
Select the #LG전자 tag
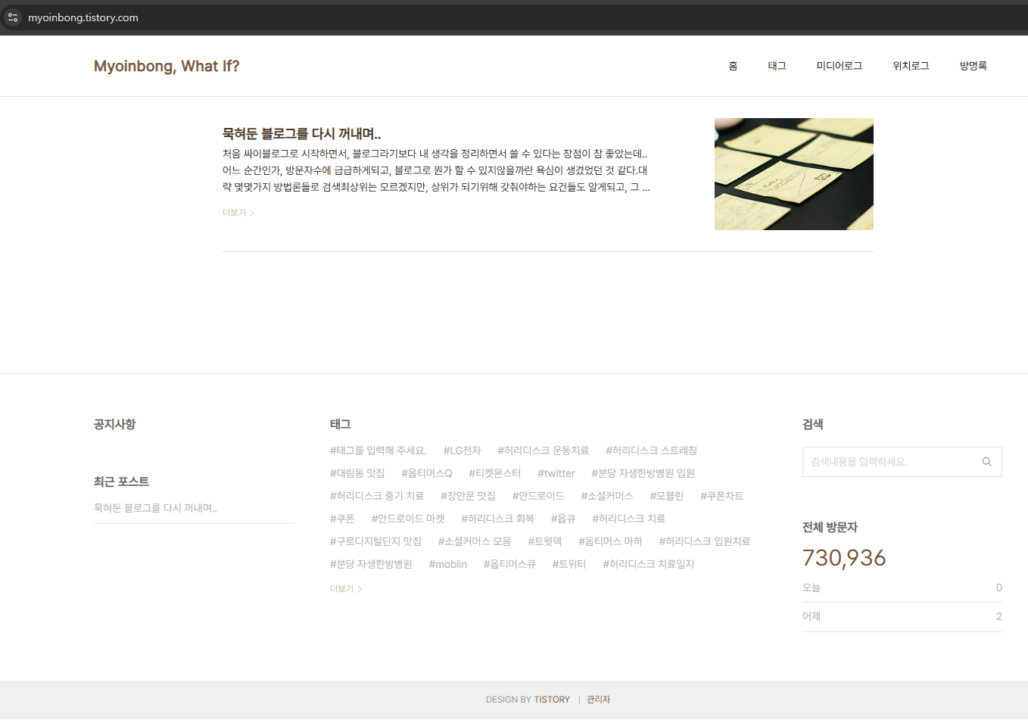pyautogui.click(x=462, y=450)
